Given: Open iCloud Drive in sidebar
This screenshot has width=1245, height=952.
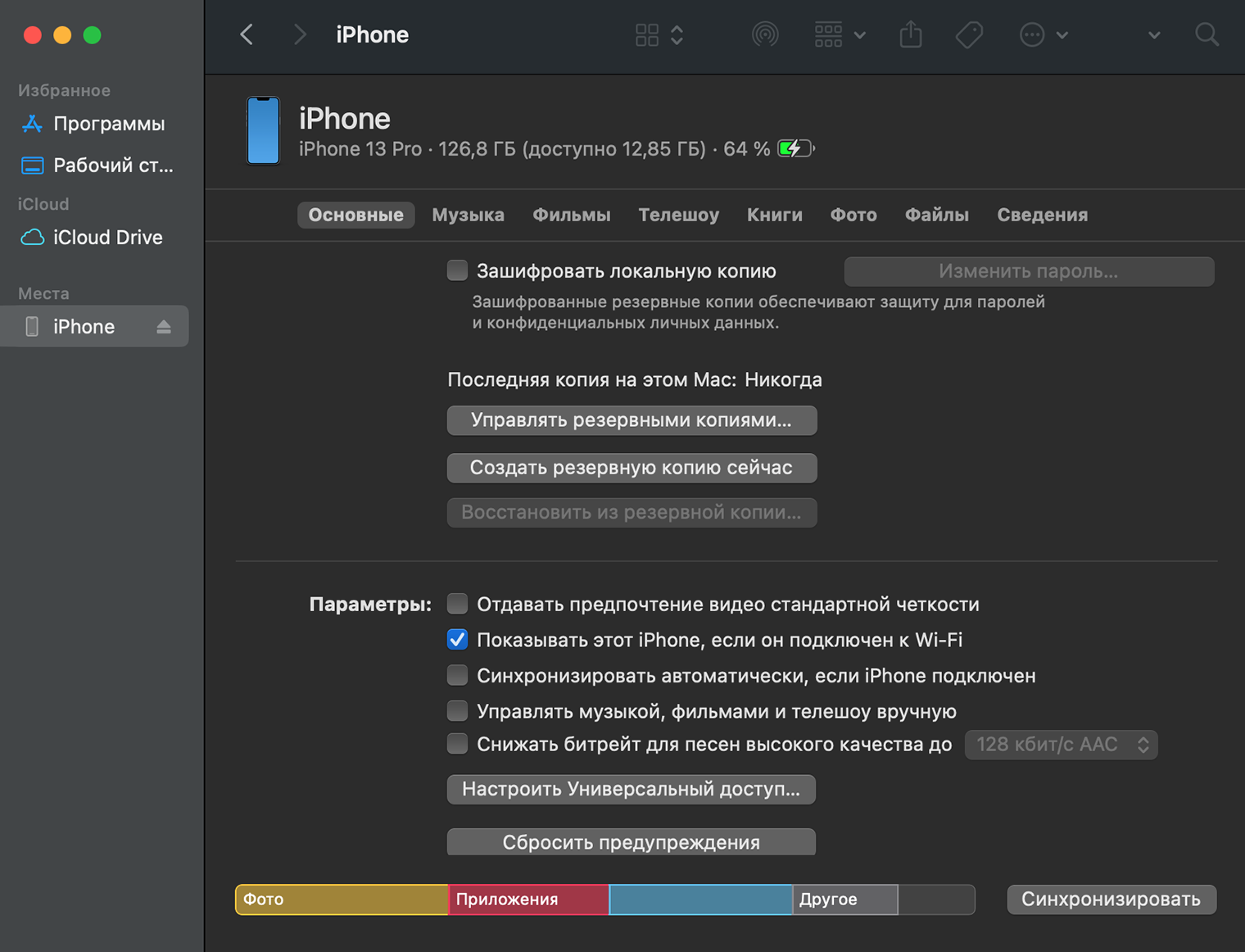Looking at the screenshot, I should 94,237.
